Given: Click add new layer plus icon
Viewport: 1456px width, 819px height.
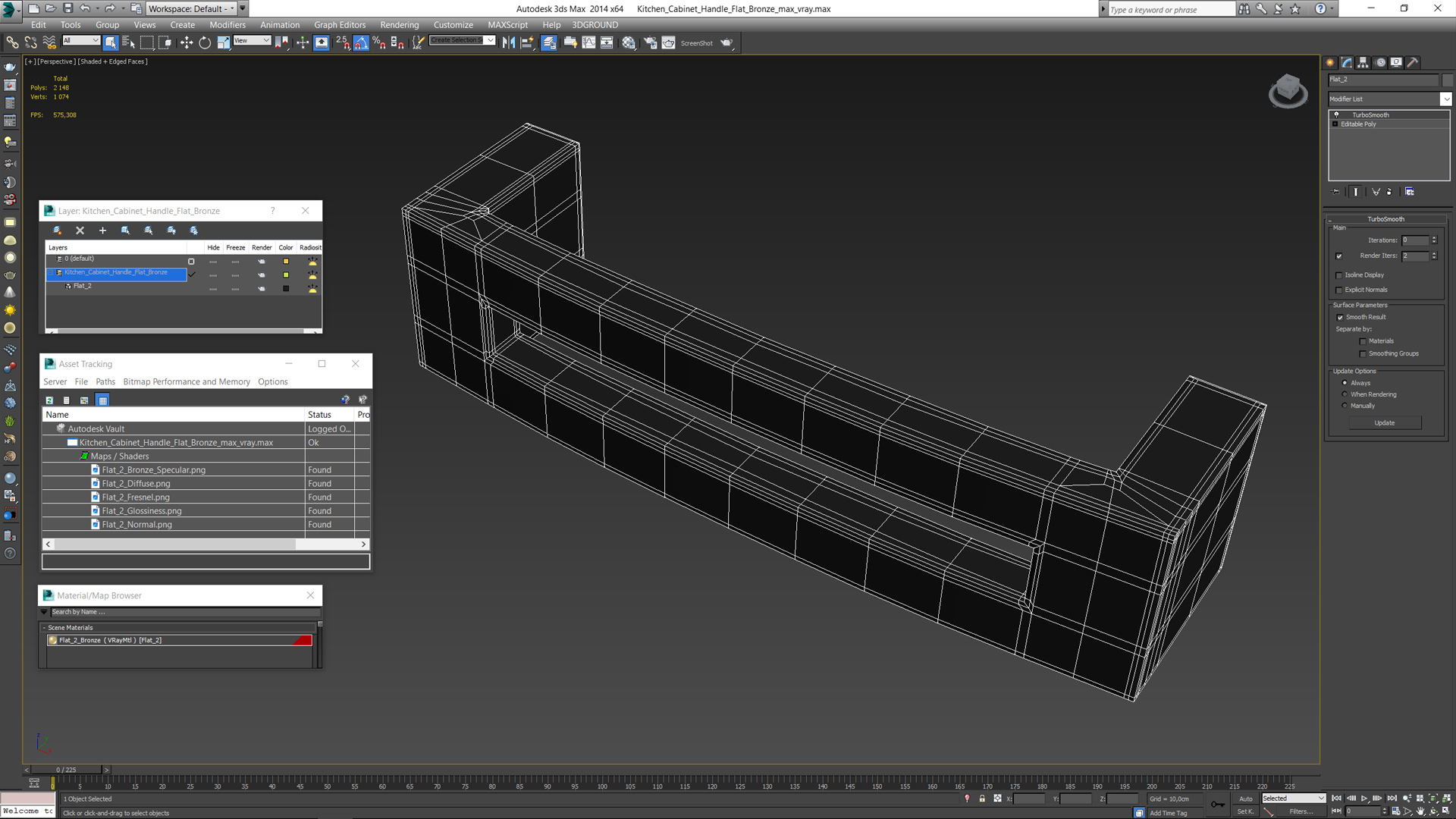Looking at the screenshot, I should coord(102,231).
